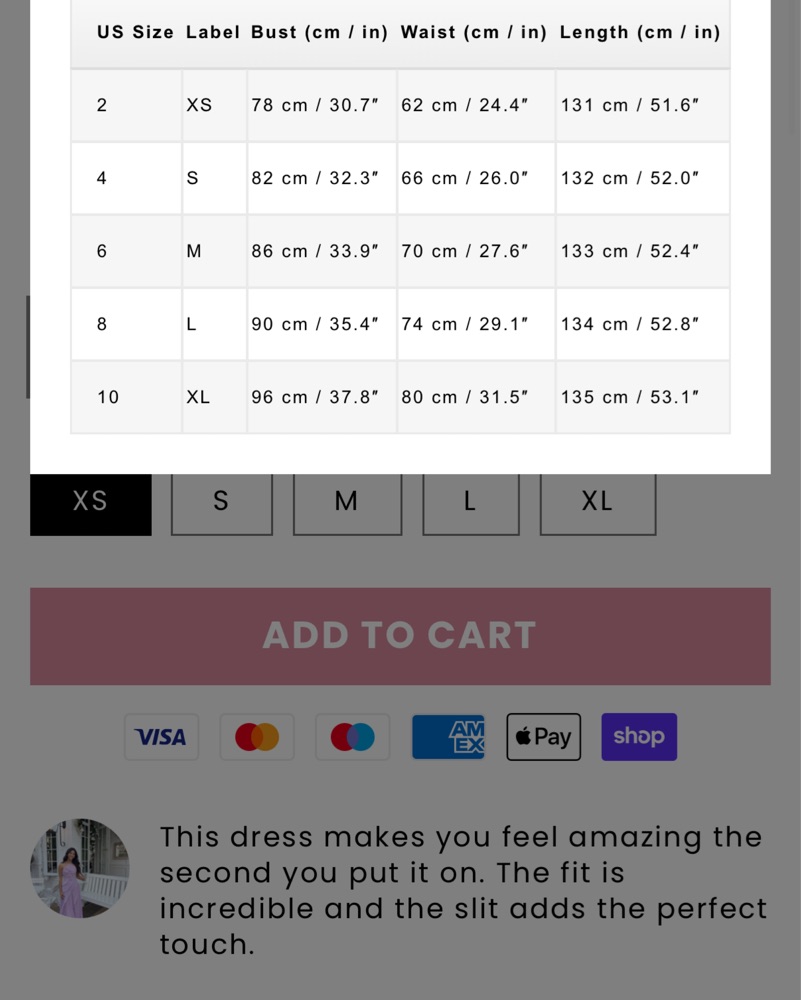Click the review text about the dress

tap(463, 891)
